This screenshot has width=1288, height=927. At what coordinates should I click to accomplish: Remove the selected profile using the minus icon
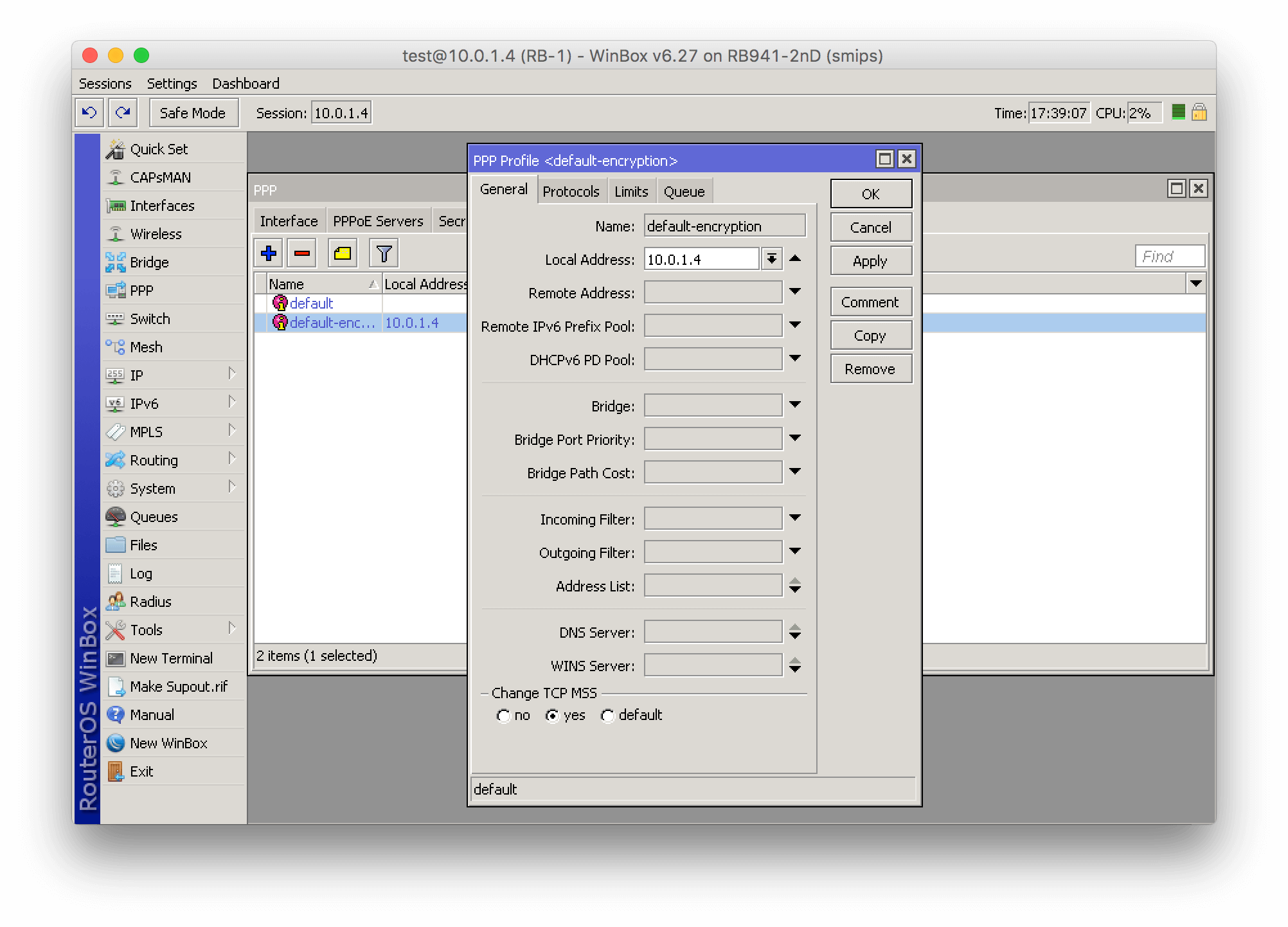[301, 253]
